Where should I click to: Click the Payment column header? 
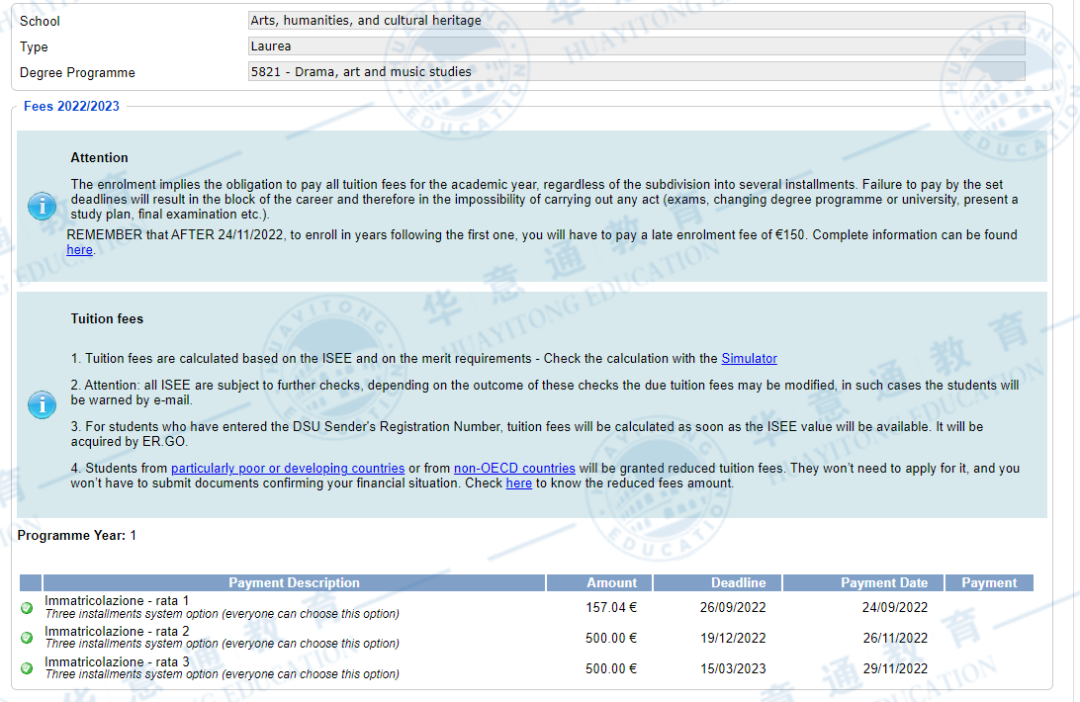(989, 583)
